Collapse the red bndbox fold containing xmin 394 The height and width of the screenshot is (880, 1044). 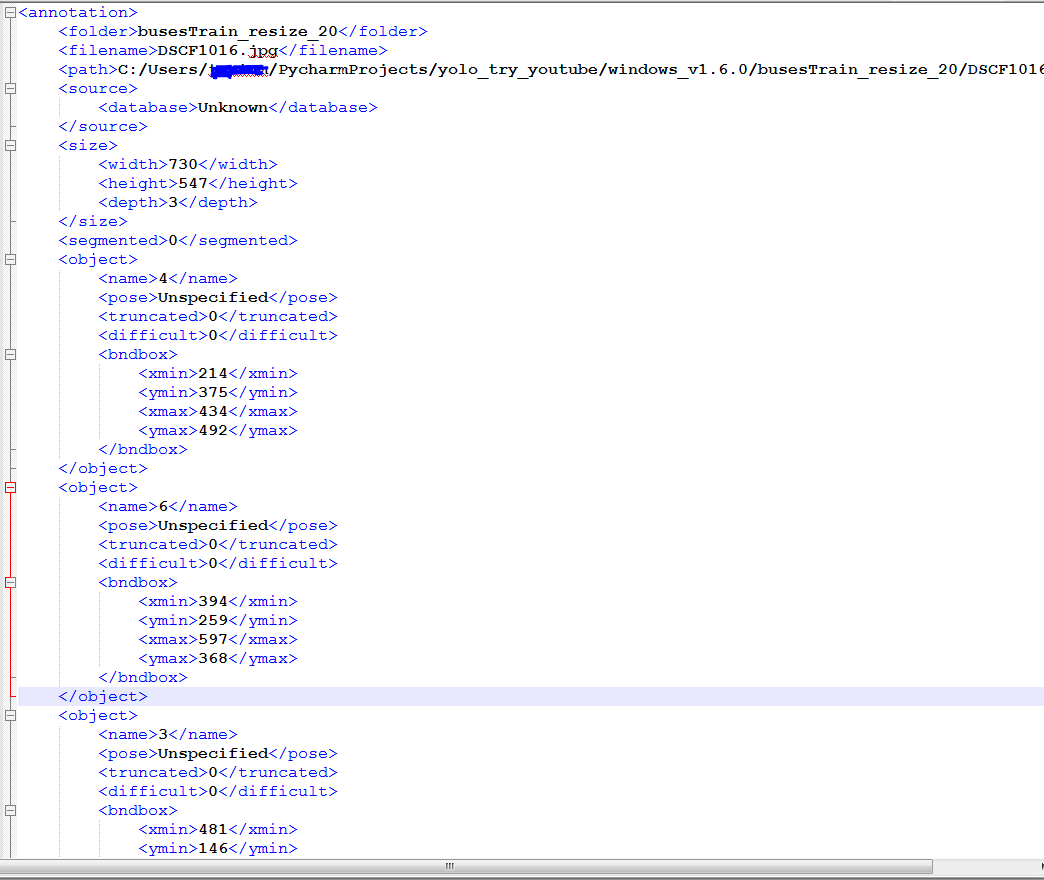[x=11, y=582]
